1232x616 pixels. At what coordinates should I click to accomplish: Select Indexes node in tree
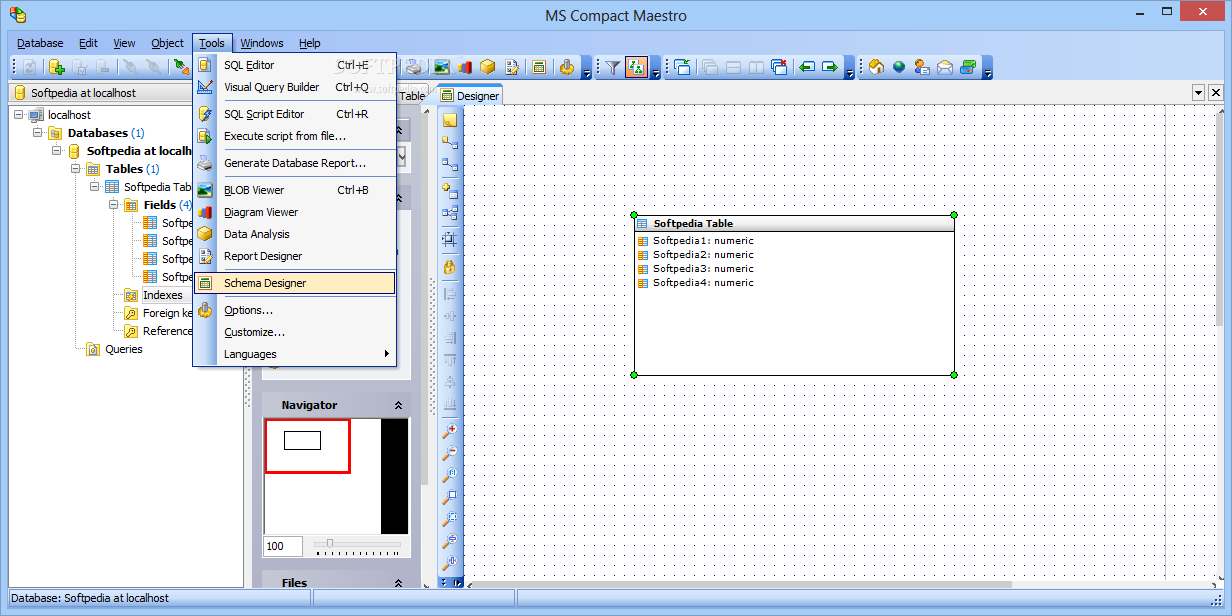(162, 295)
